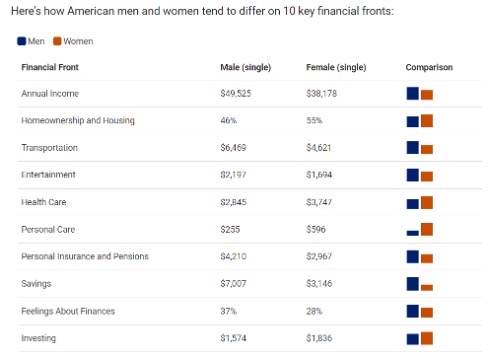Viewport: 490px width, 360px height.
Task: Click the $49,525 annual income value
Action: [236, 94]
